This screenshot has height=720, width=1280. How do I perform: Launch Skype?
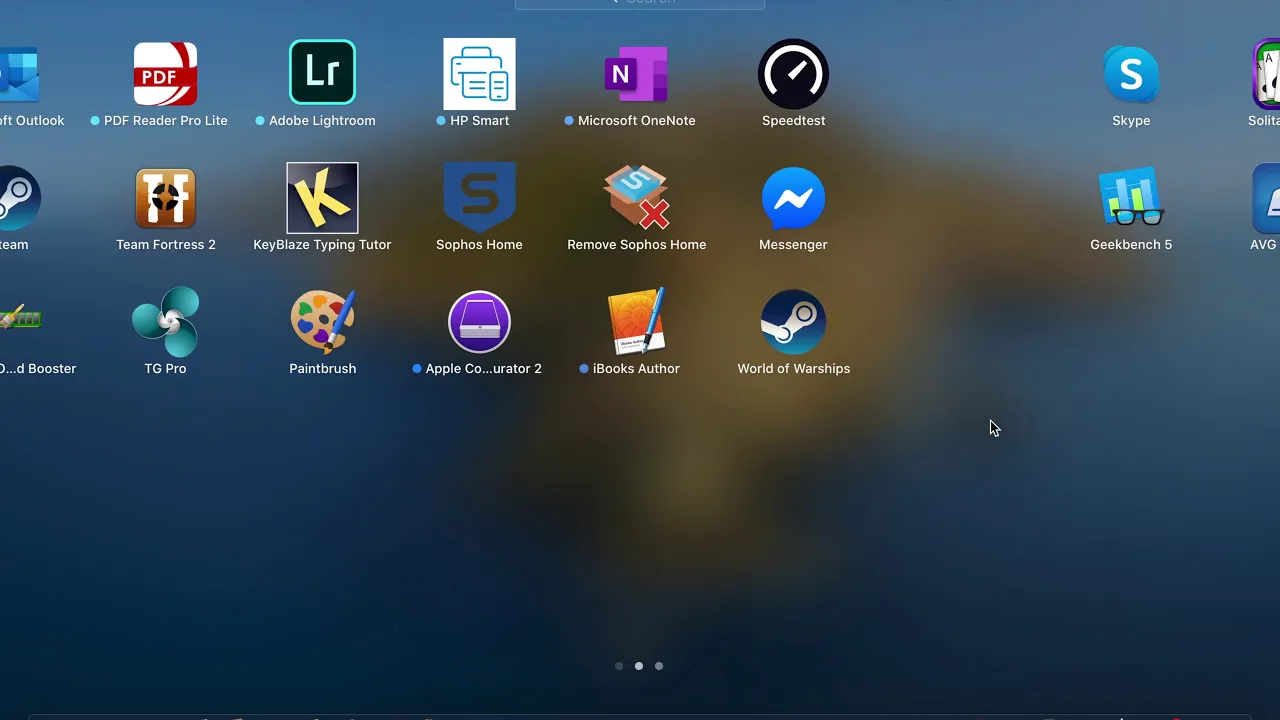pos(1131,74)
